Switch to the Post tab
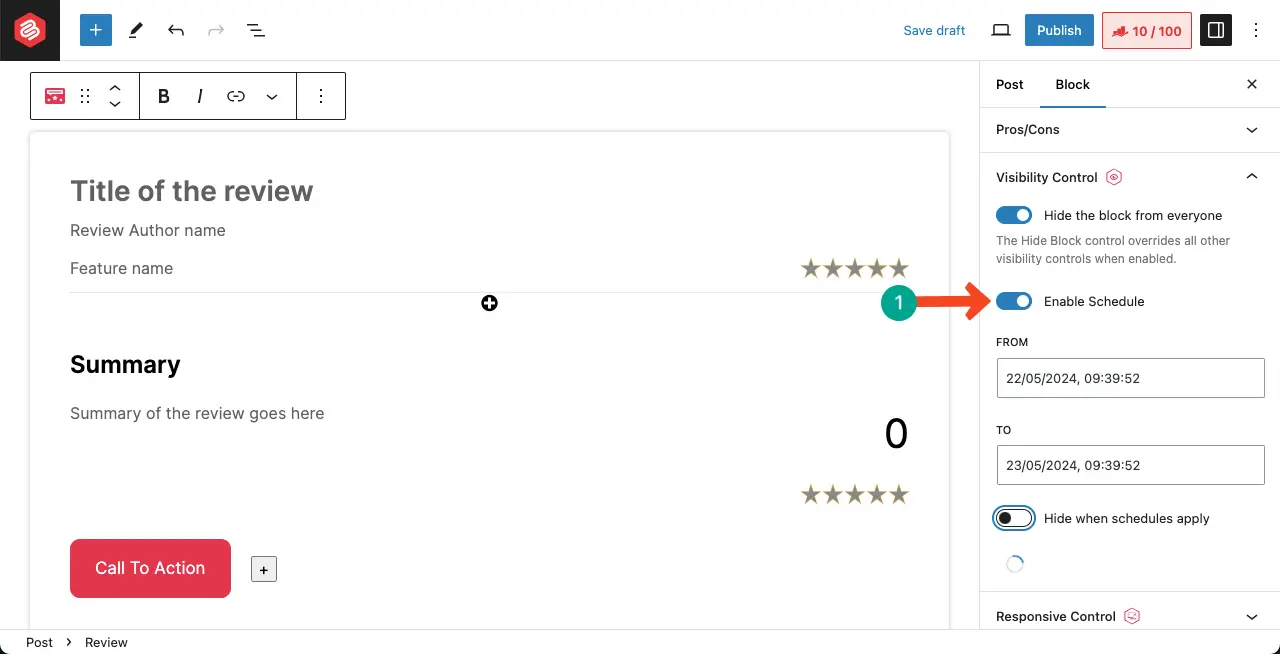This screenshot has width=1280, height=654. point(1009,85)
